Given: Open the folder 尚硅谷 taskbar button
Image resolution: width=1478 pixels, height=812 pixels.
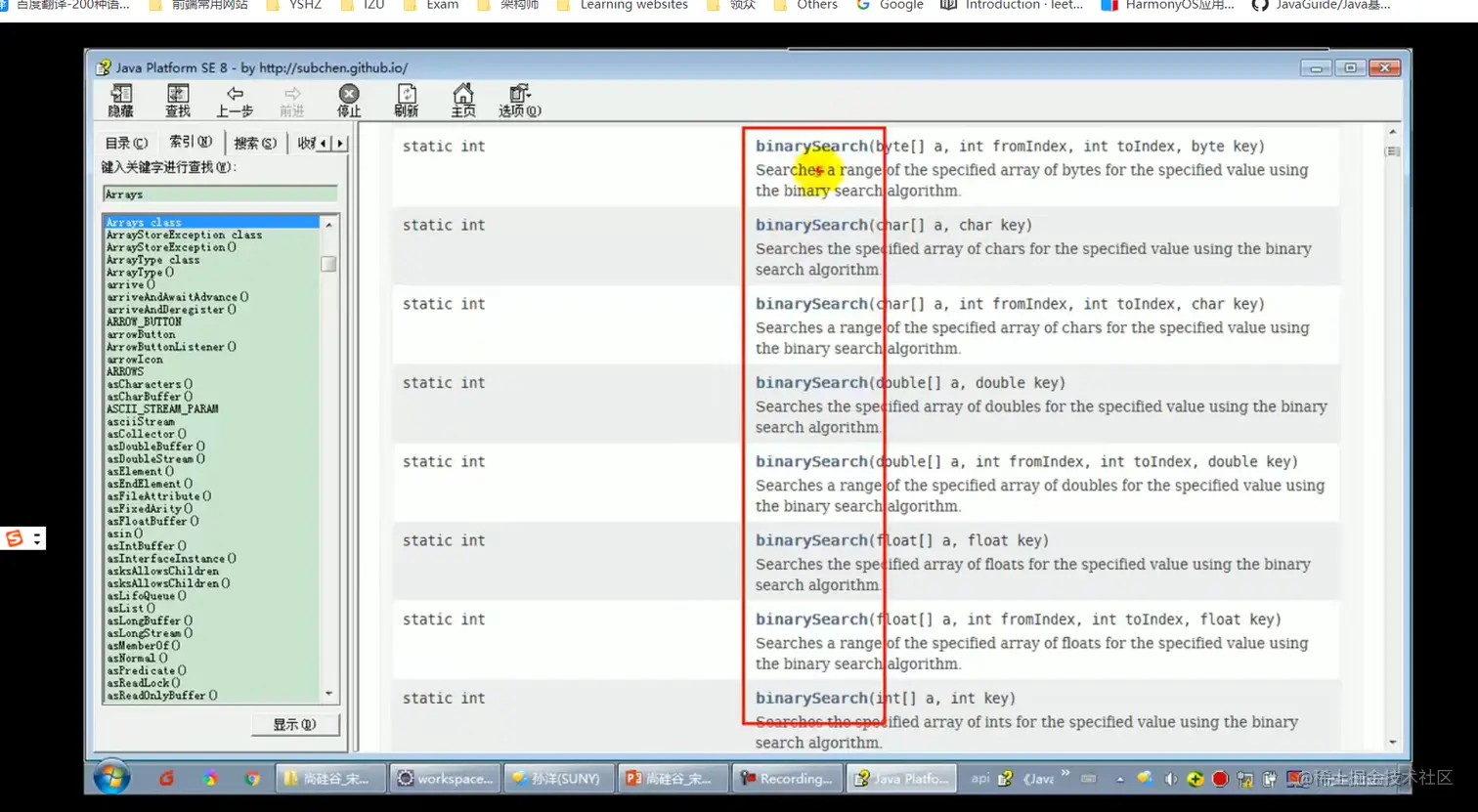Looking at the screenshot, I should [x=329, y=779].
